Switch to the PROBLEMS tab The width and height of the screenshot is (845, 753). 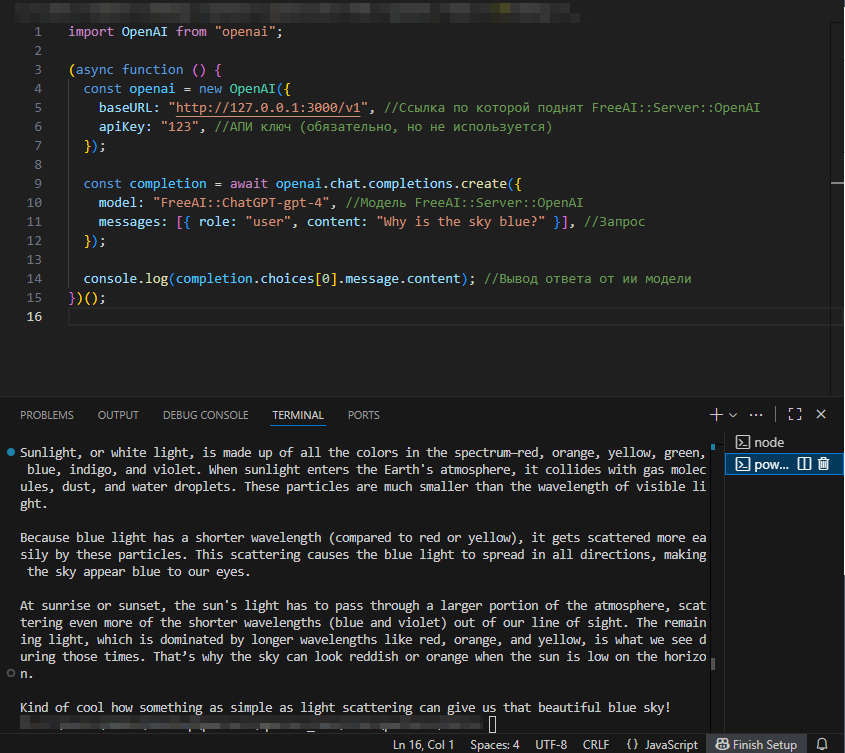click(47, 415)
